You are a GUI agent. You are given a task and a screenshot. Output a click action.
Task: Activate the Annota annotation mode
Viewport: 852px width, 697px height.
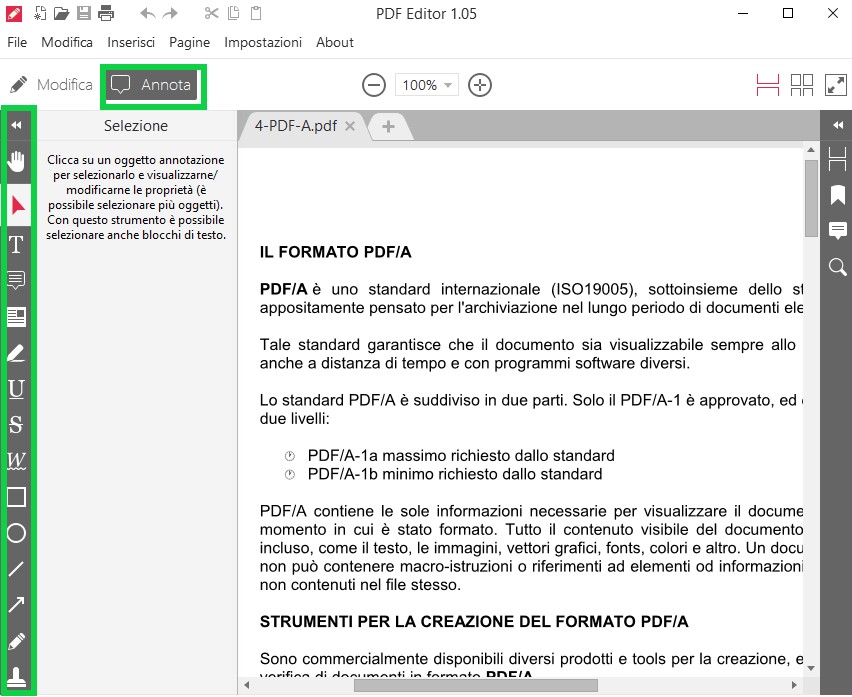coord(152,85)
